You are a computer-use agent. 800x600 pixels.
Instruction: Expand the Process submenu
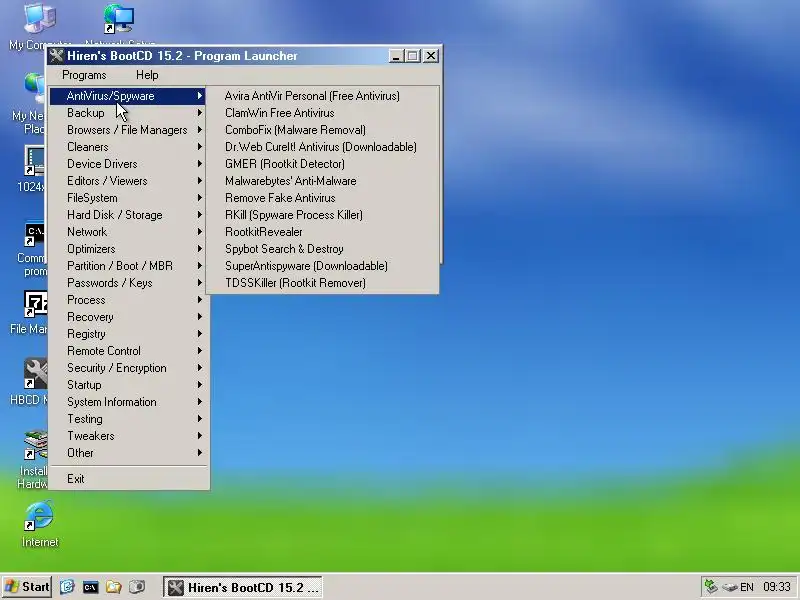128,300
